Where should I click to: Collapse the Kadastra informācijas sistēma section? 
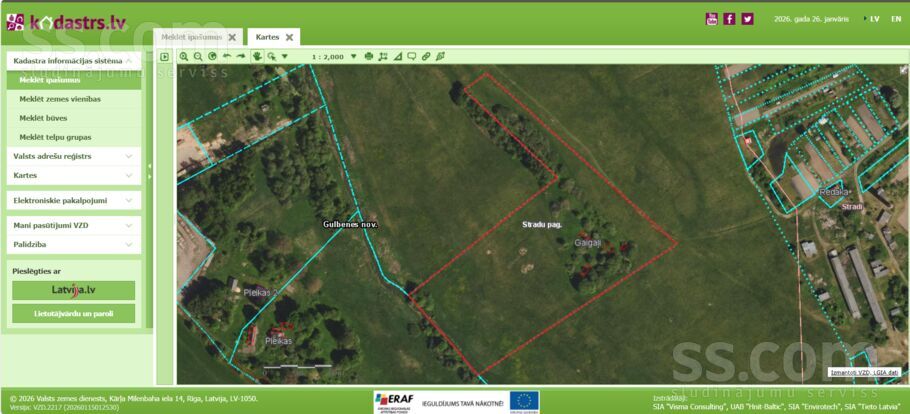click(x=74, y=60)
